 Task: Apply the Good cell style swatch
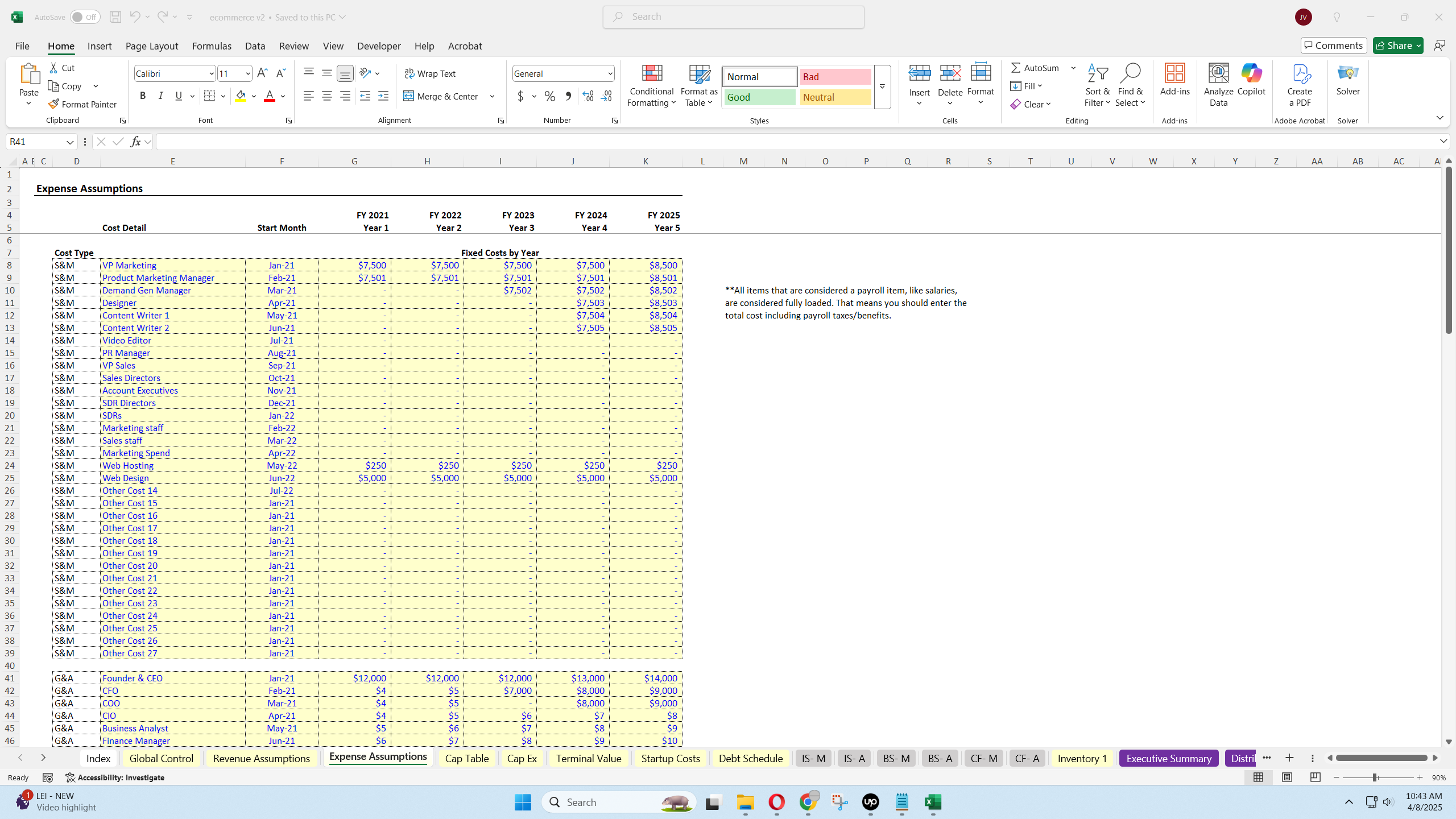click(x=759, y=97)
